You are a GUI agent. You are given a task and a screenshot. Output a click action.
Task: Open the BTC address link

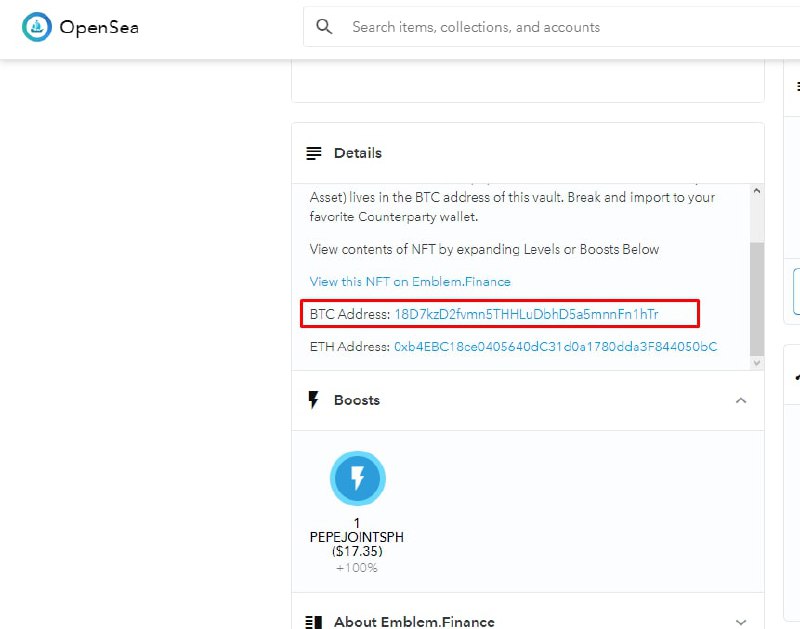tap(526, 314)
